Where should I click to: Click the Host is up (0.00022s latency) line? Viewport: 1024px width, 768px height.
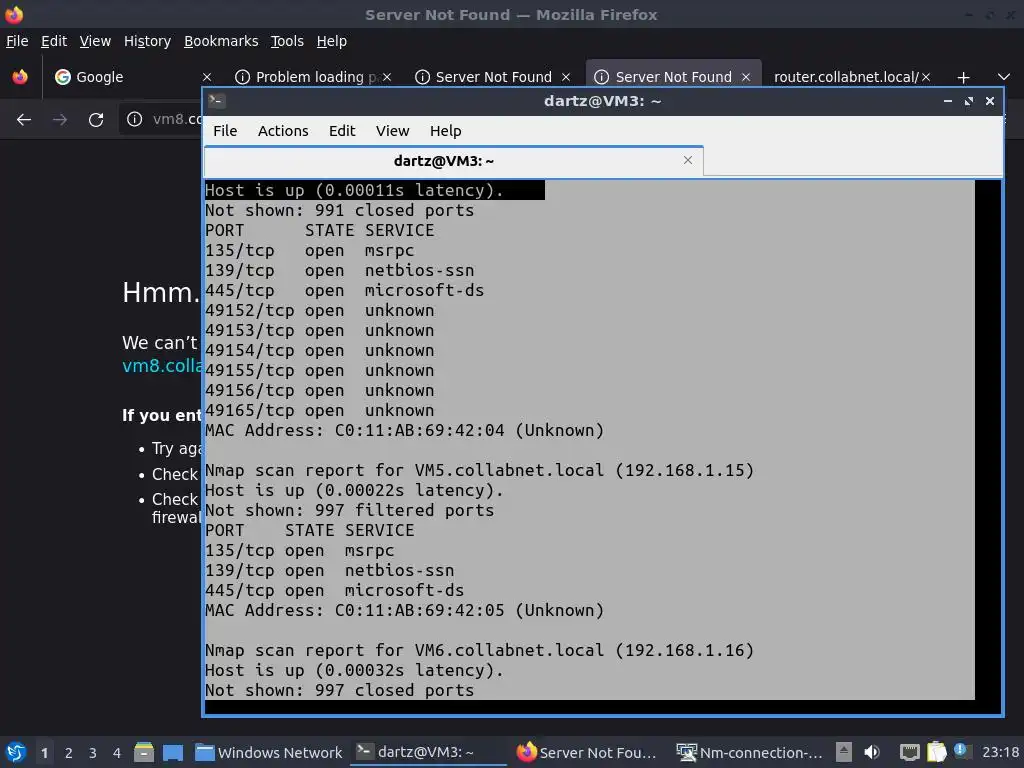(x=355, y=490)
